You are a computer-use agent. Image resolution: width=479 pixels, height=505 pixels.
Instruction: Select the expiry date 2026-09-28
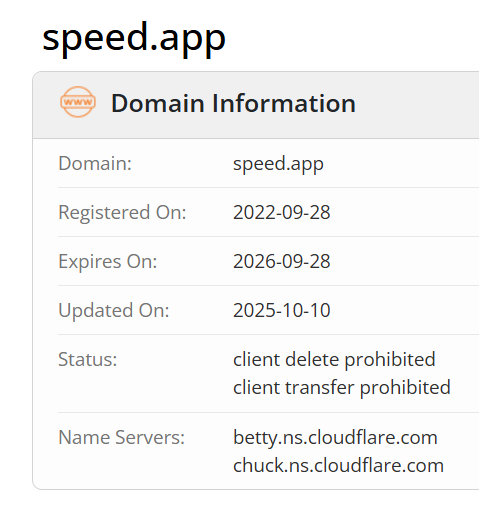tap(282, 261)
